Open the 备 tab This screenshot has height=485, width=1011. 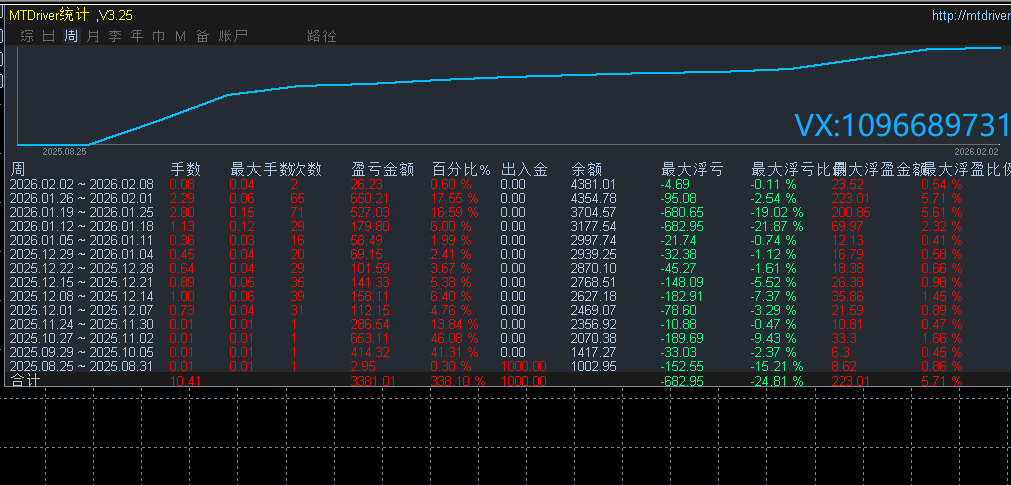pos(202,36)
